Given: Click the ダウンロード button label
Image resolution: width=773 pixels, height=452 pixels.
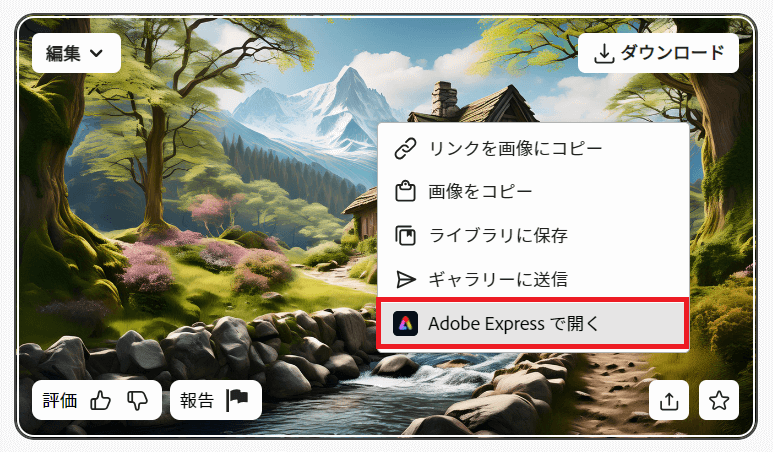Looking at the screenshot, I should point(672,52).
